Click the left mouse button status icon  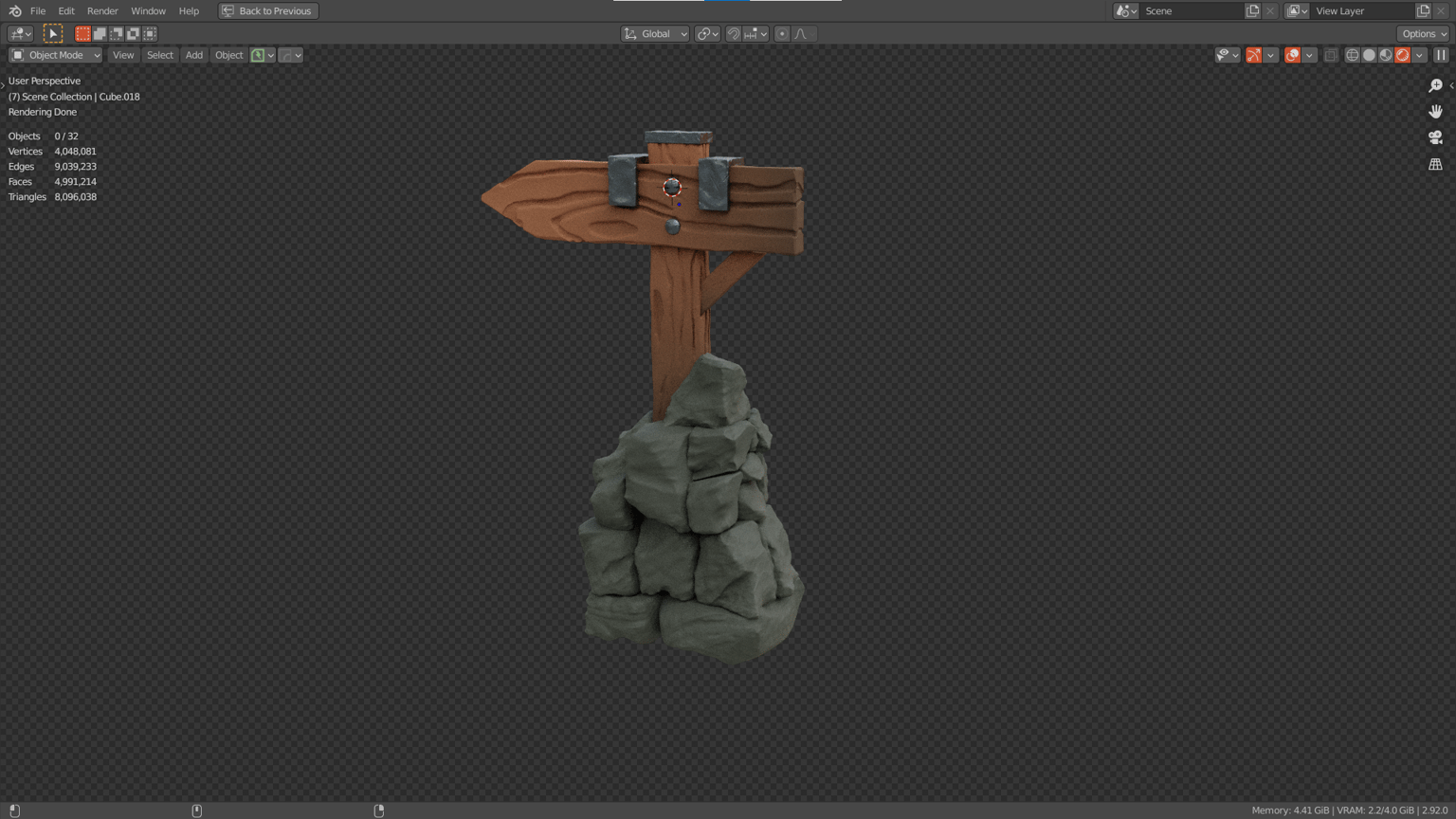tap(14, 810)
